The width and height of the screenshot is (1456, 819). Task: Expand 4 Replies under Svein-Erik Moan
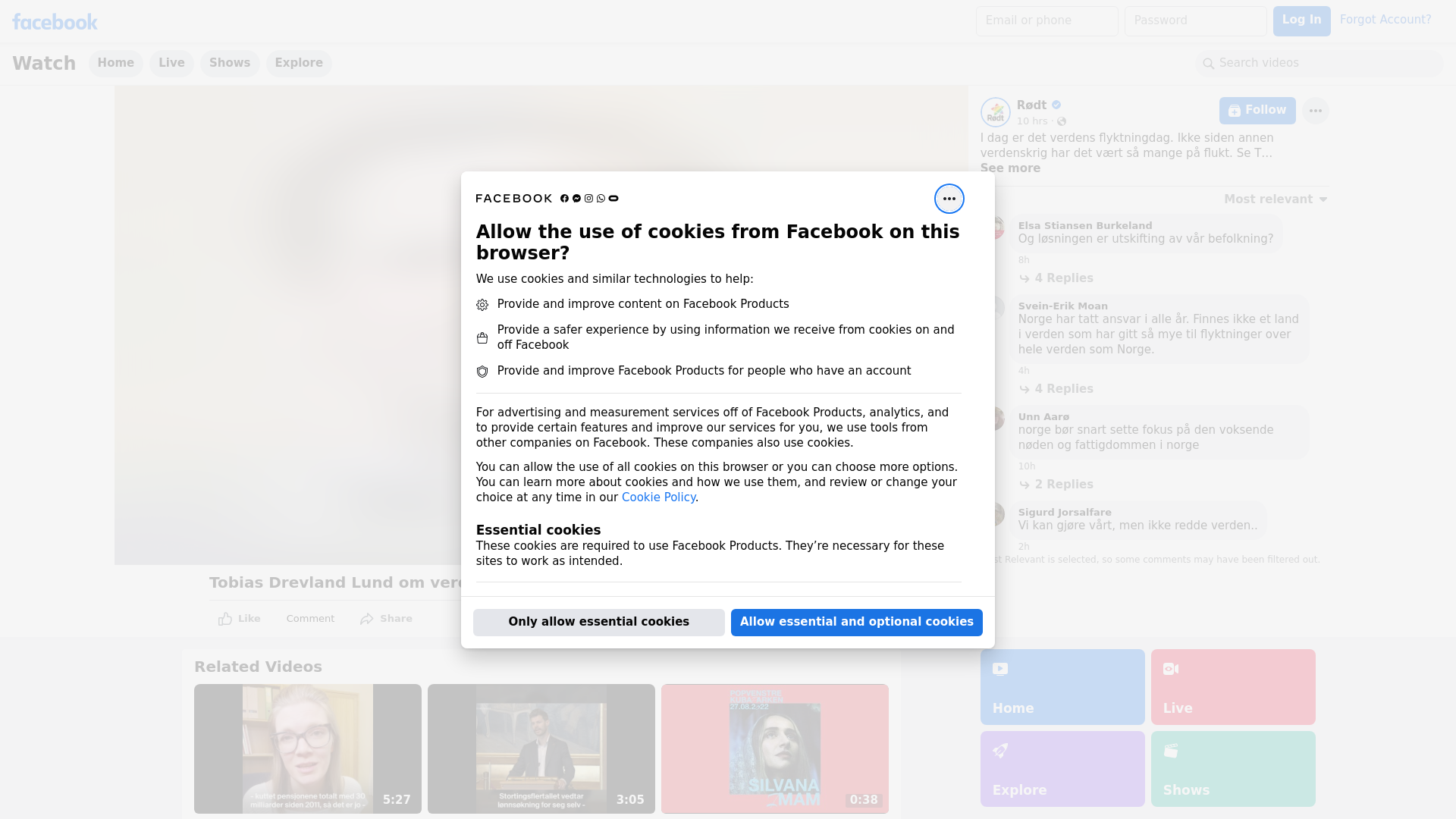pyautogui.click(x=1056, y=389)
